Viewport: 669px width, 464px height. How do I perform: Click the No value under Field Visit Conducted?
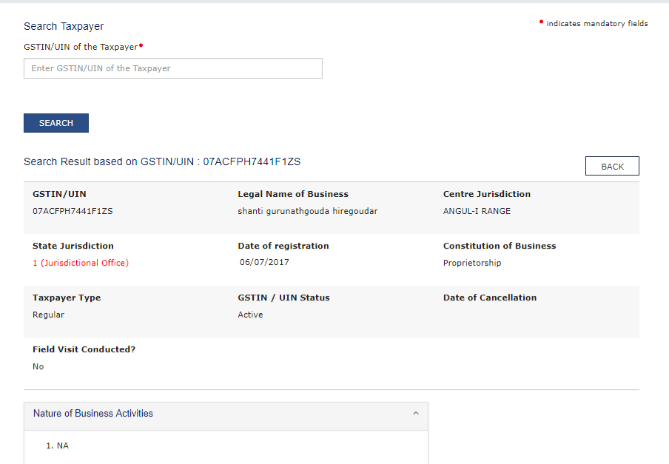click(38, 367)
